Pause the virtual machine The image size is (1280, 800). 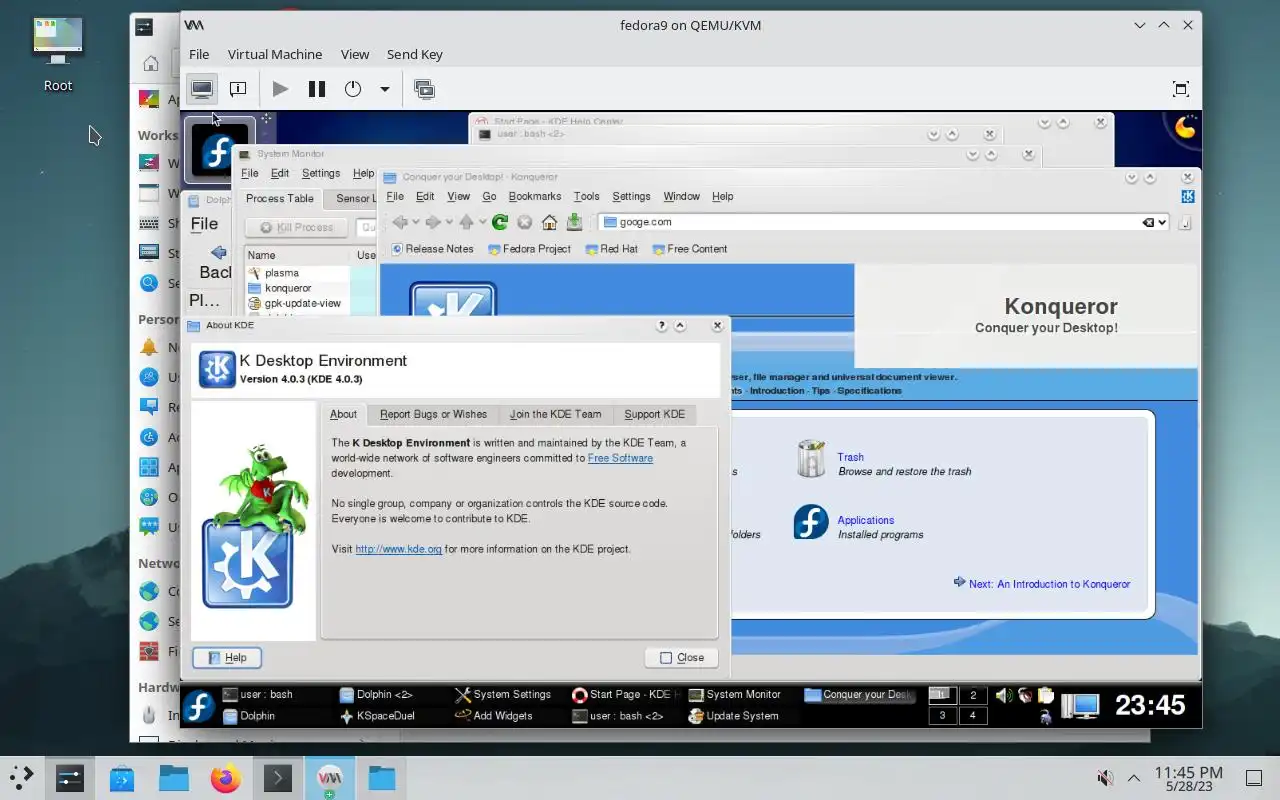tap(317, 89)
